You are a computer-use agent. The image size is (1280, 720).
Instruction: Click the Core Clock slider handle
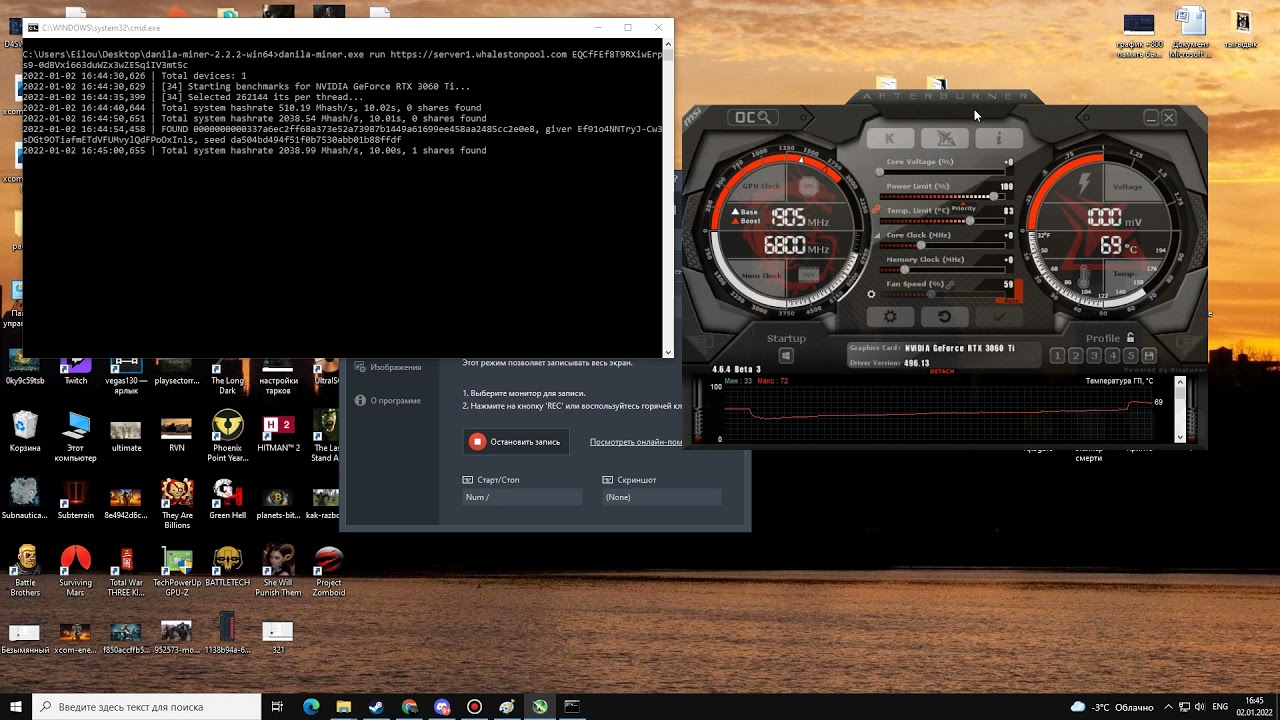tap(920, 245)
